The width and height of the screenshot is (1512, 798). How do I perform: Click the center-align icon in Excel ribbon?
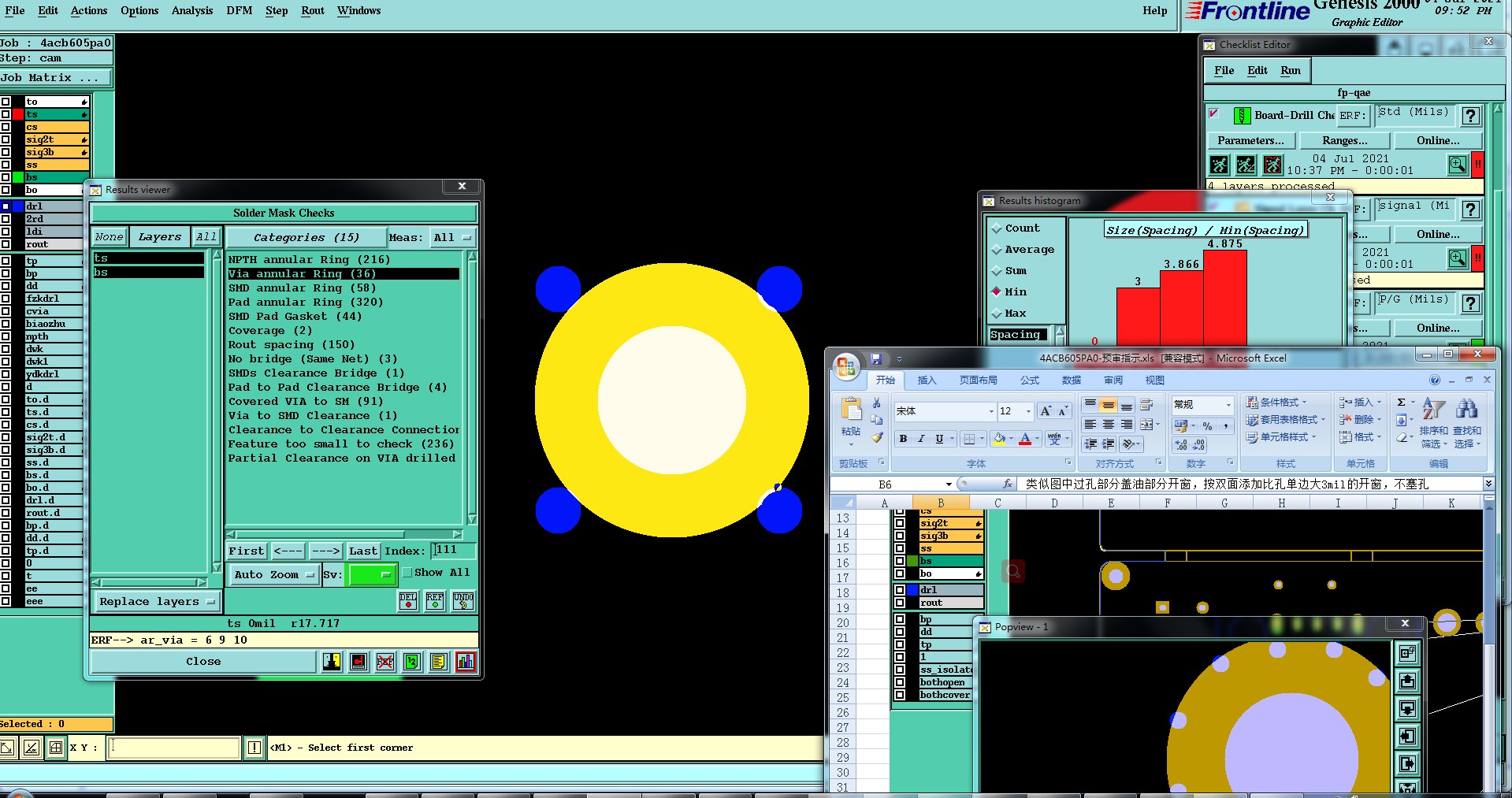click(x=1109, y=424)
